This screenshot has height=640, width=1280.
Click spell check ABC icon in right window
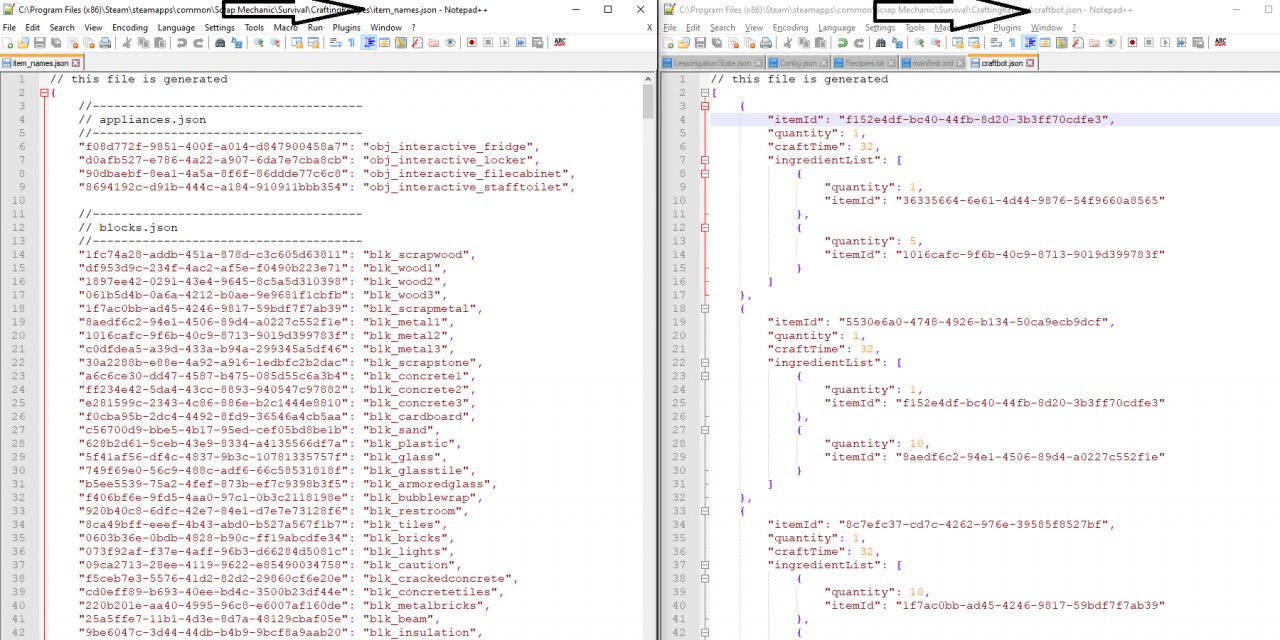1220,43
